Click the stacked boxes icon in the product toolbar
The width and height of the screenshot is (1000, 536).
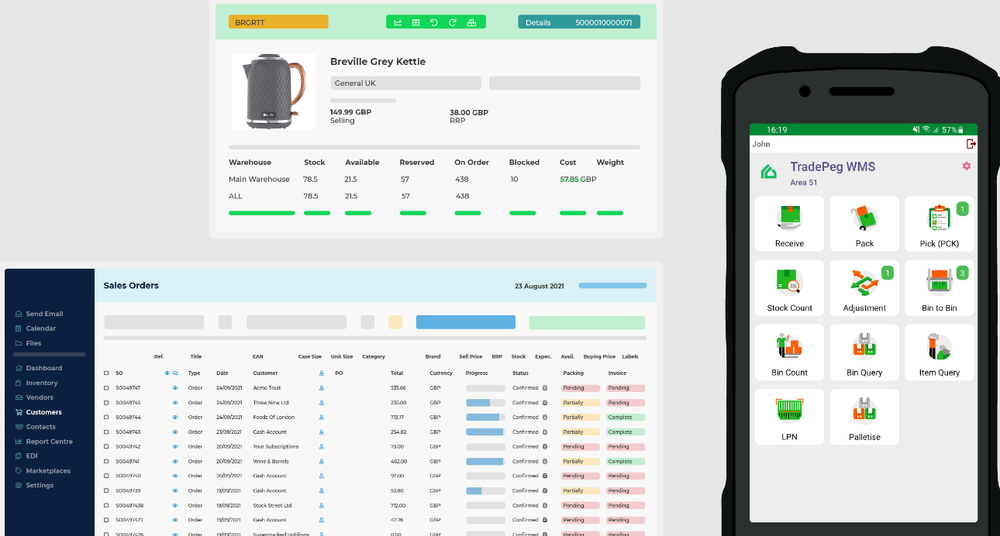pyautogui.click(x=471, y=22)
